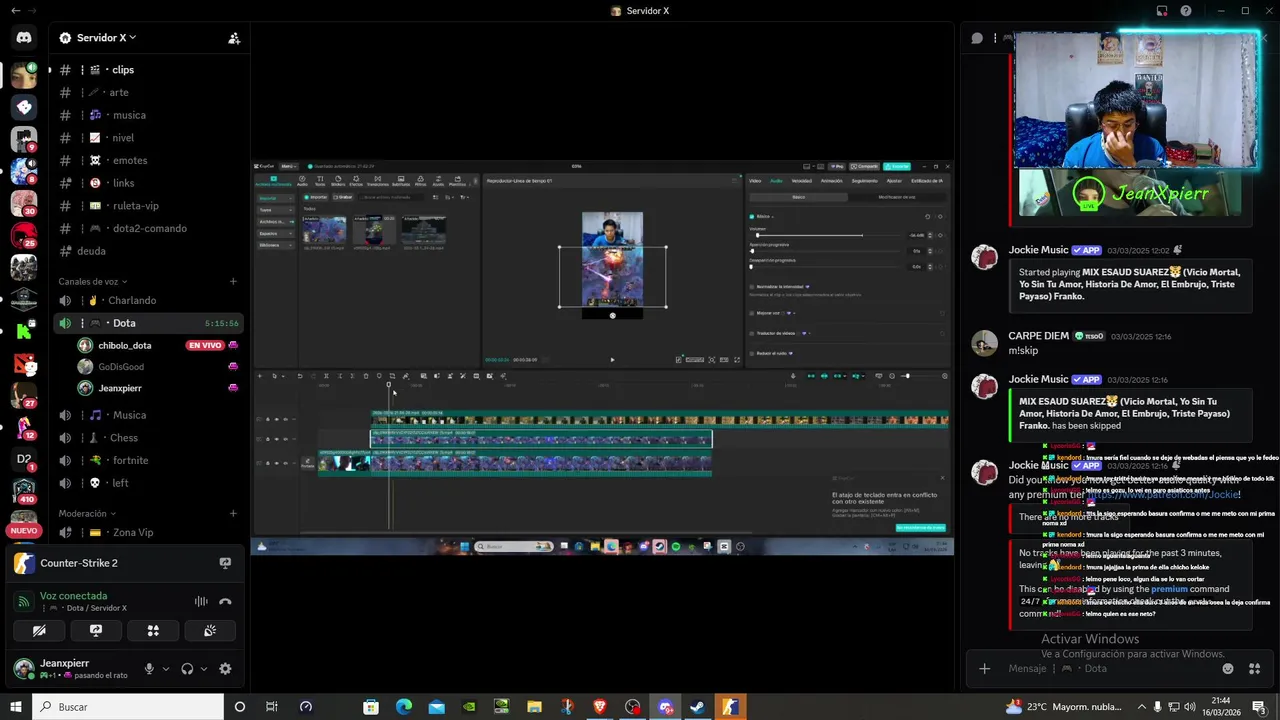Open the dota2-comando text channel
The image size is (1280, 720).
[x=147, y=228]
